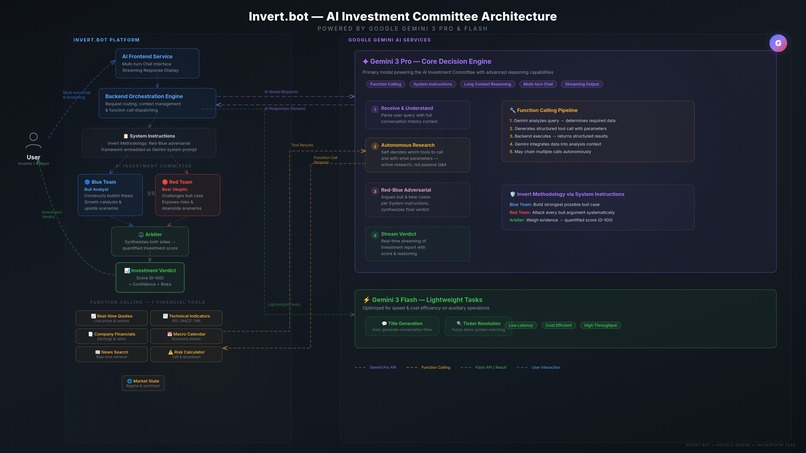This screenshot has width=806, height=453.
Task: Click step number 2 circle at Autonomous Research
Action: pyautogui.click(x=375, y=146)
